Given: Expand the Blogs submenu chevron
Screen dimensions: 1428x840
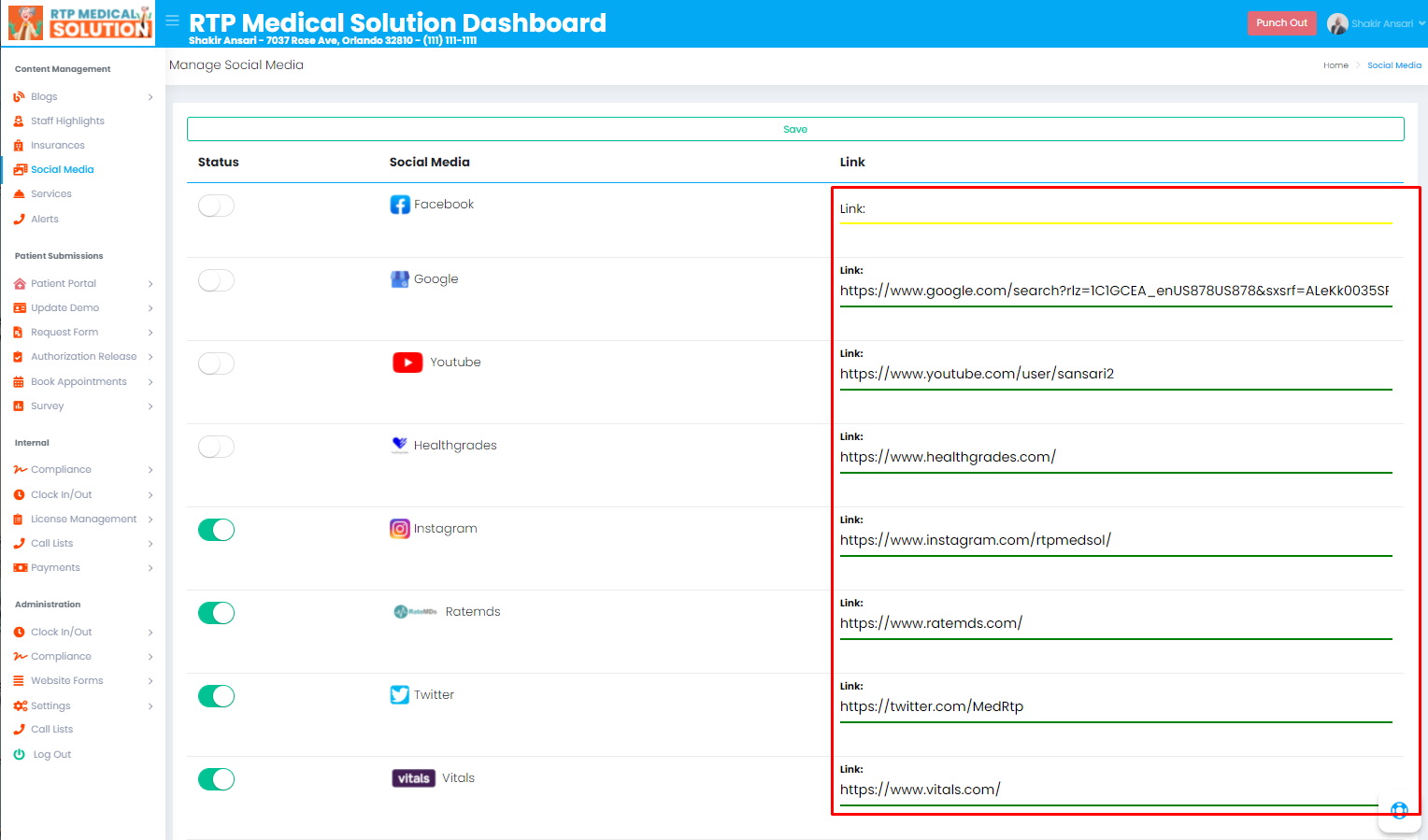Looking at the screenshot, I should tap(150, 97).
